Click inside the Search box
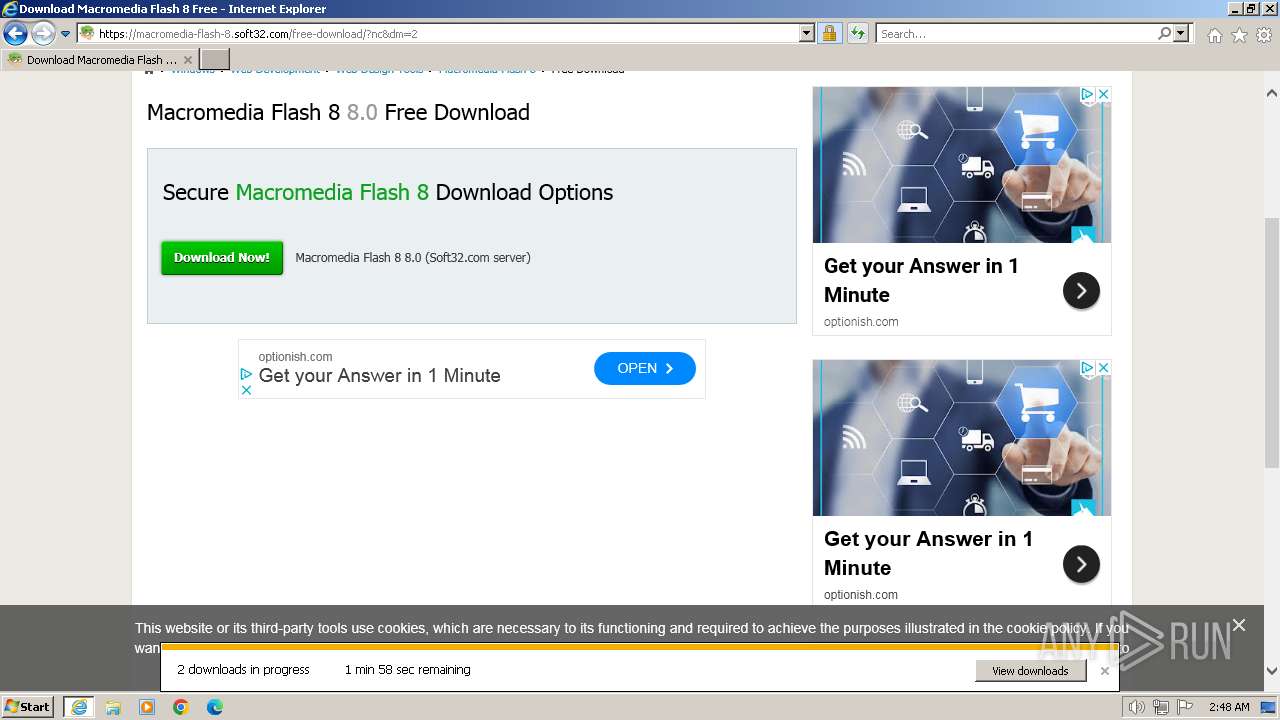The image size is (1280, 720). click(x=1016, y=33)
